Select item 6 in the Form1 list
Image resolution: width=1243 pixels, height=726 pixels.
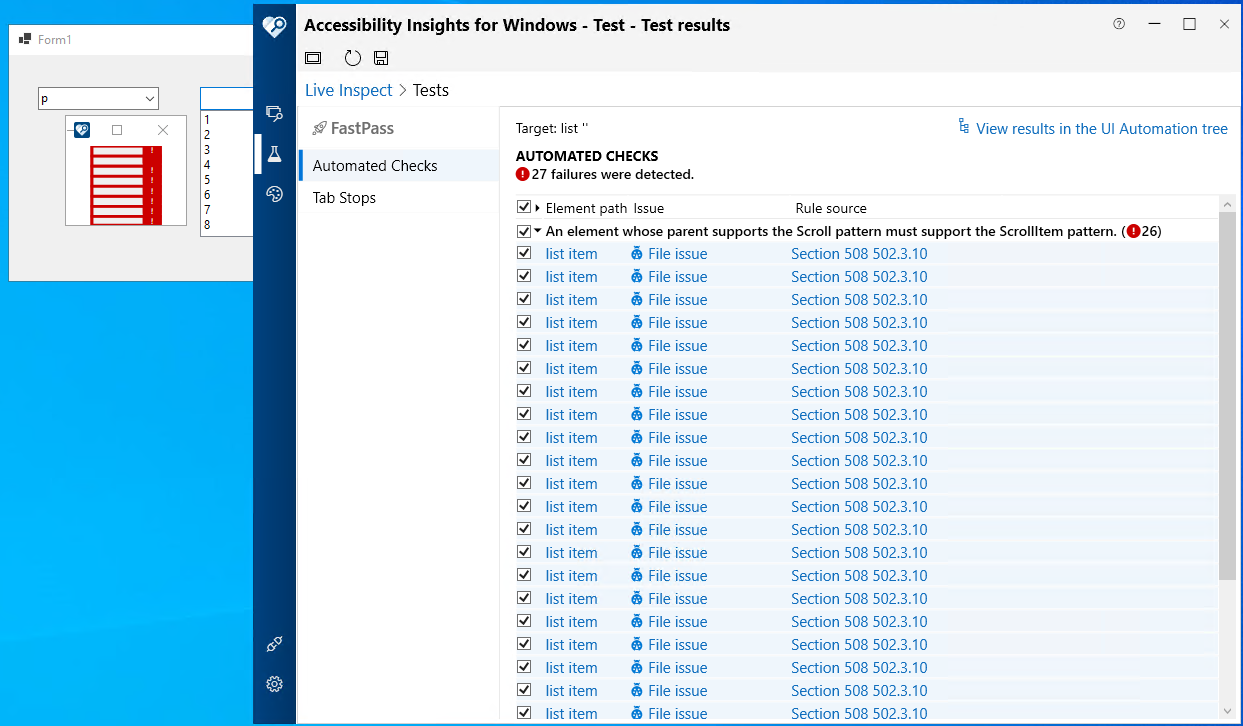click(x=227, y=194)
